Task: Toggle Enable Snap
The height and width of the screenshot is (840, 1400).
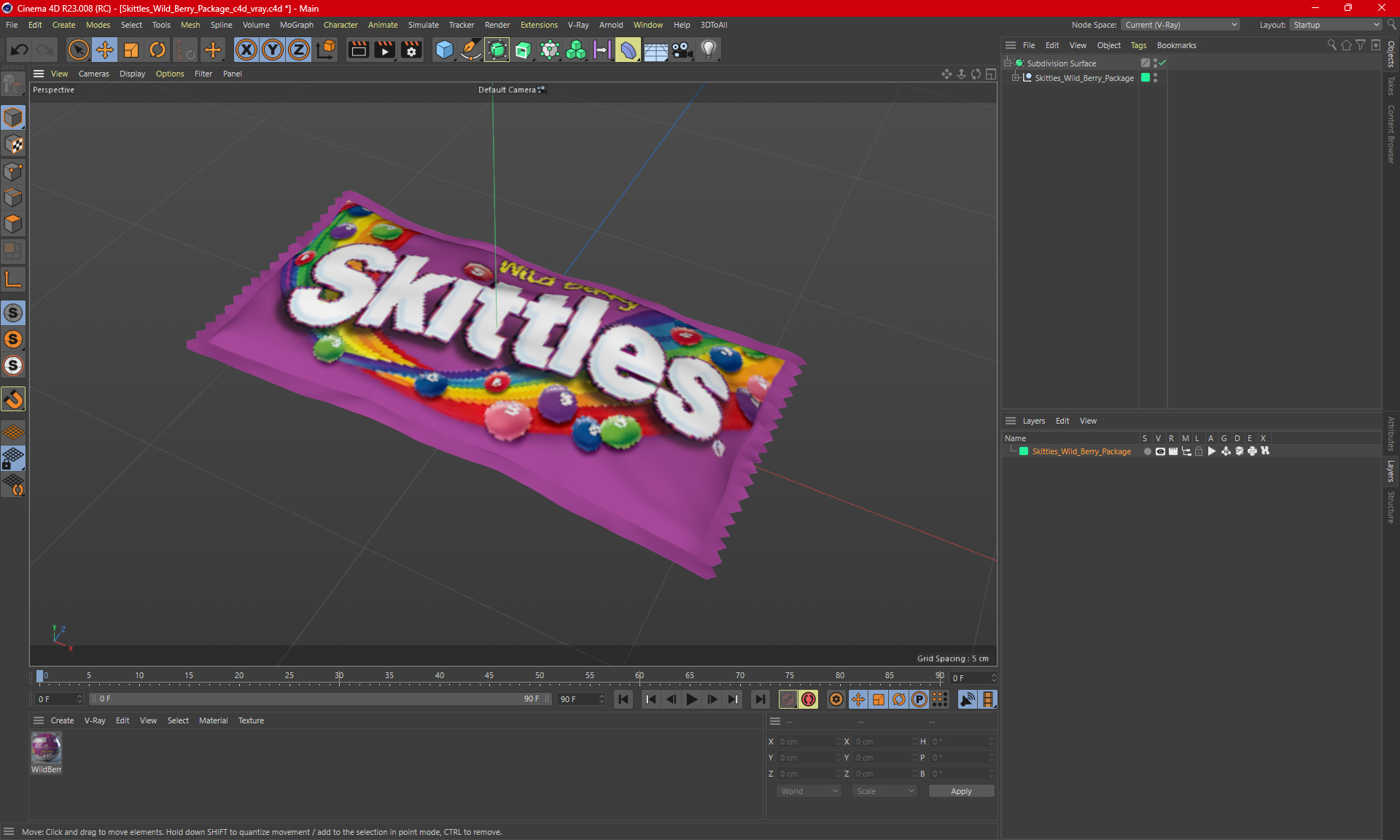Action: coord(13,399)
